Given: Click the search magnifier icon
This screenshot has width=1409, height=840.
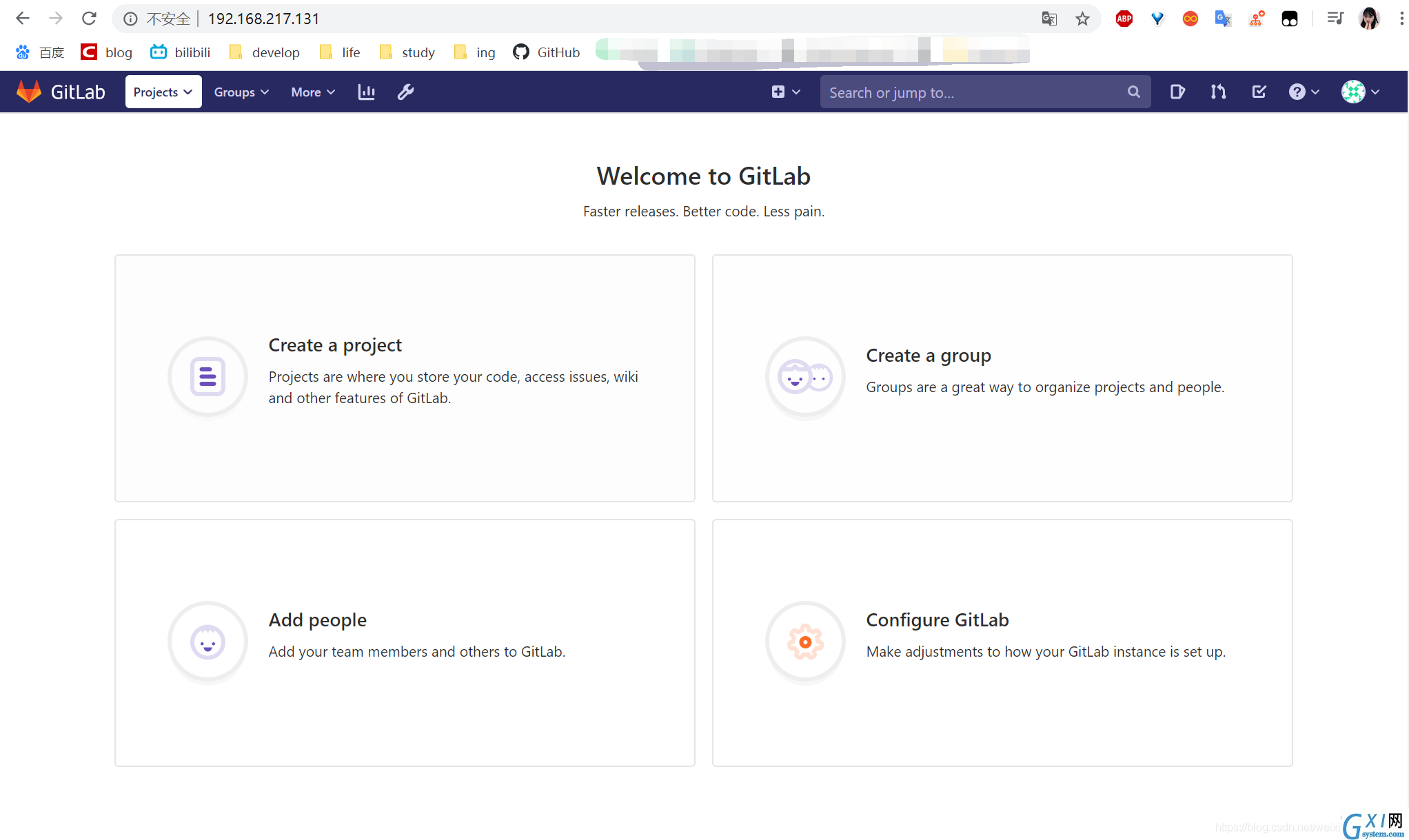Looking at the screenshot, I should click(1134, 92).
